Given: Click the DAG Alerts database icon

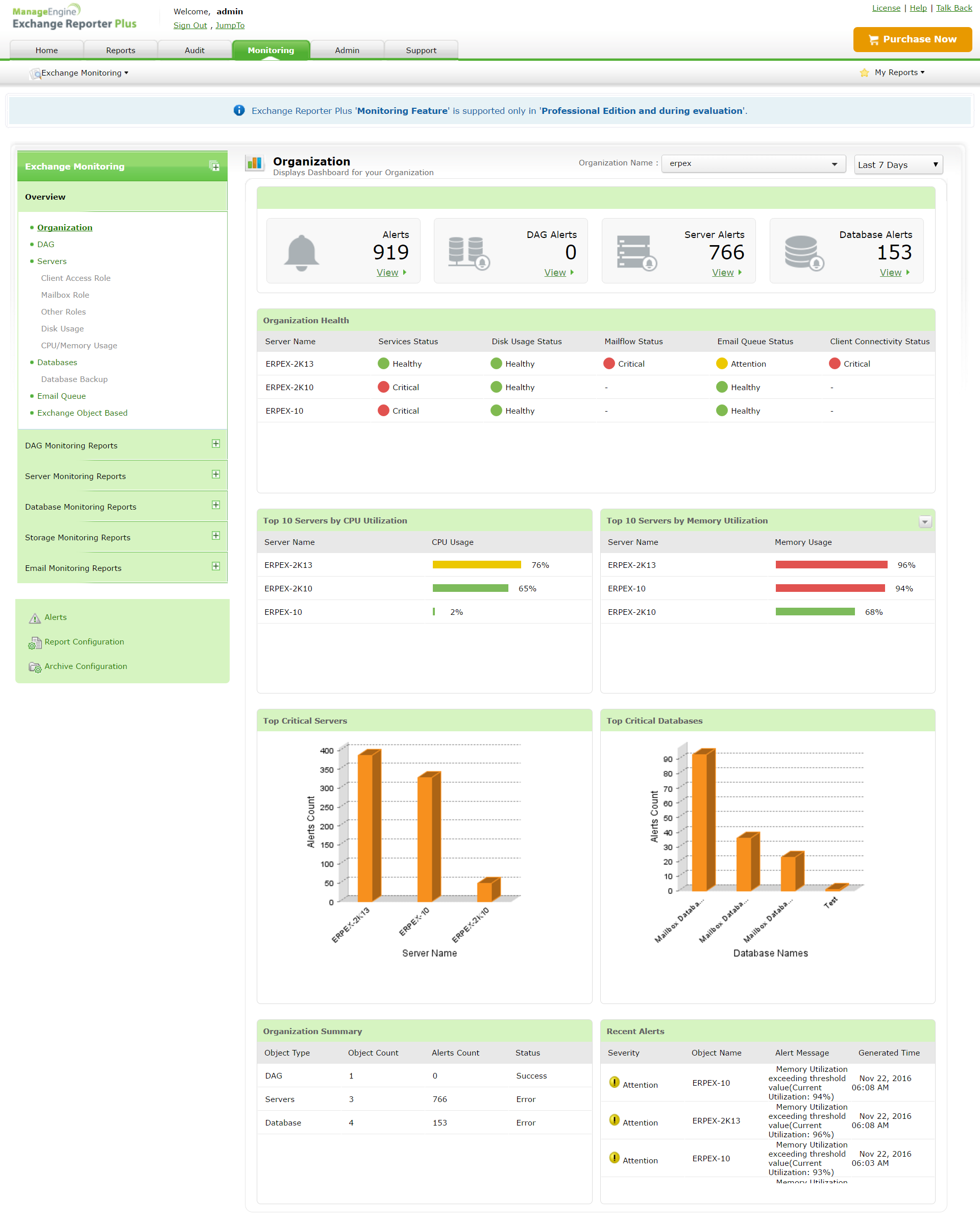Looking at the screenshot, I should (x=468, y=252).
